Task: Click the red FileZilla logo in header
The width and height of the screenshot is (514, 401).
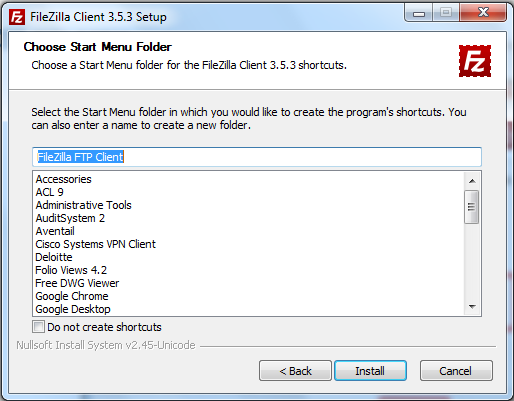Action: [475, 61]
